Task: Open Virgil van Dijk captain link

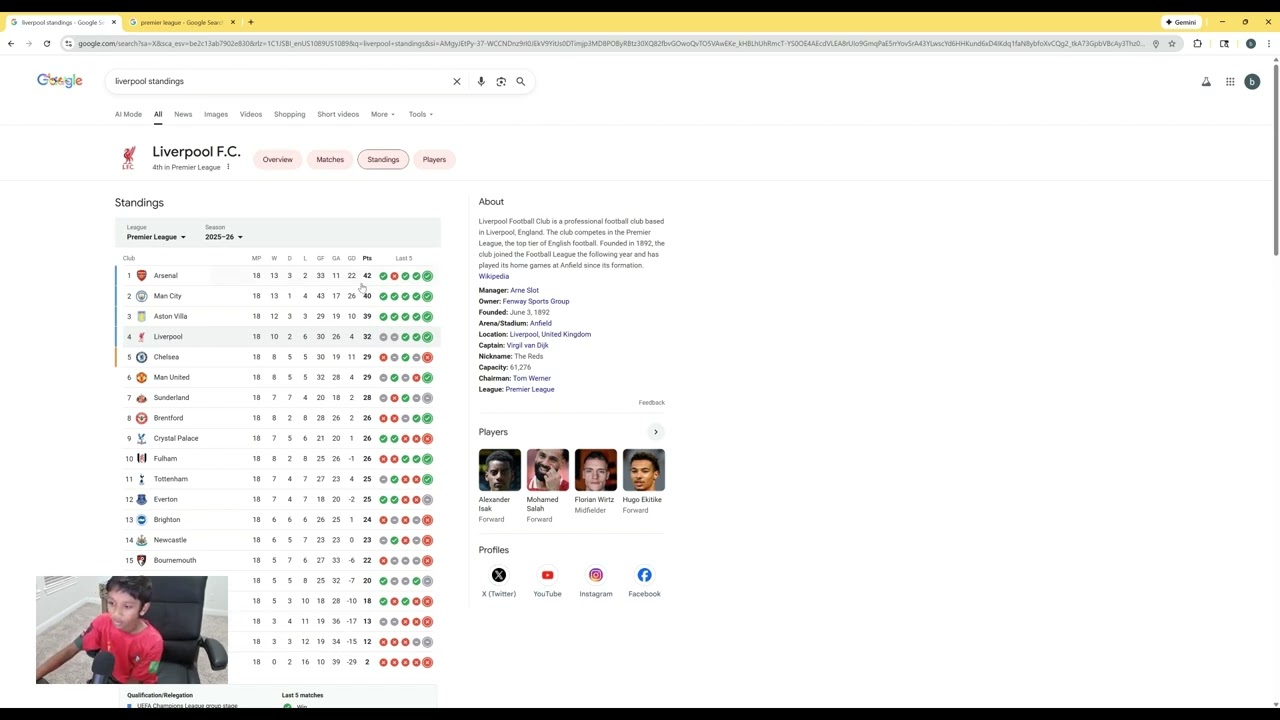Action: click(528, 345)
